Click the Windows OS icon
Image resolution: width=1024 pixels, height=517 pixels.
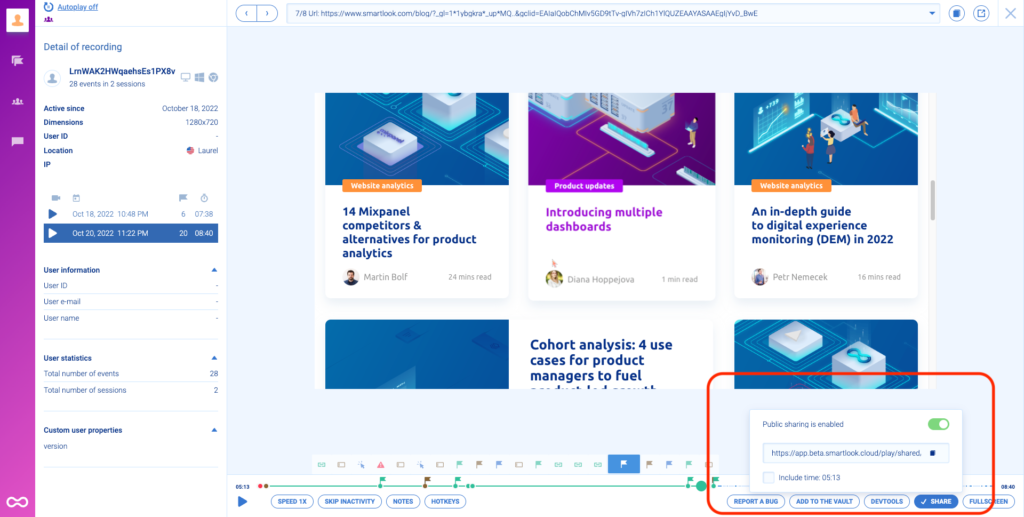point(199,77)
